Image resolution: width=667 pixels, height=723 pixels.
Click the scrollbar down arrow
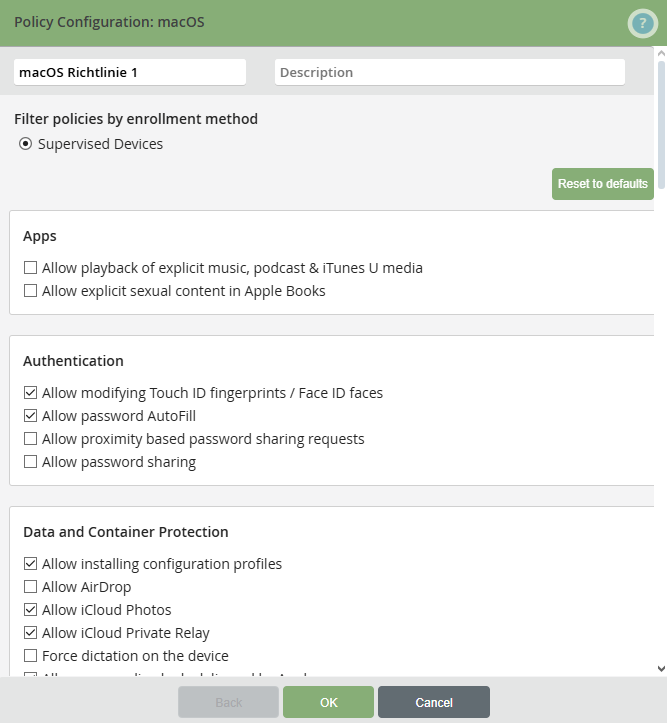660,668
